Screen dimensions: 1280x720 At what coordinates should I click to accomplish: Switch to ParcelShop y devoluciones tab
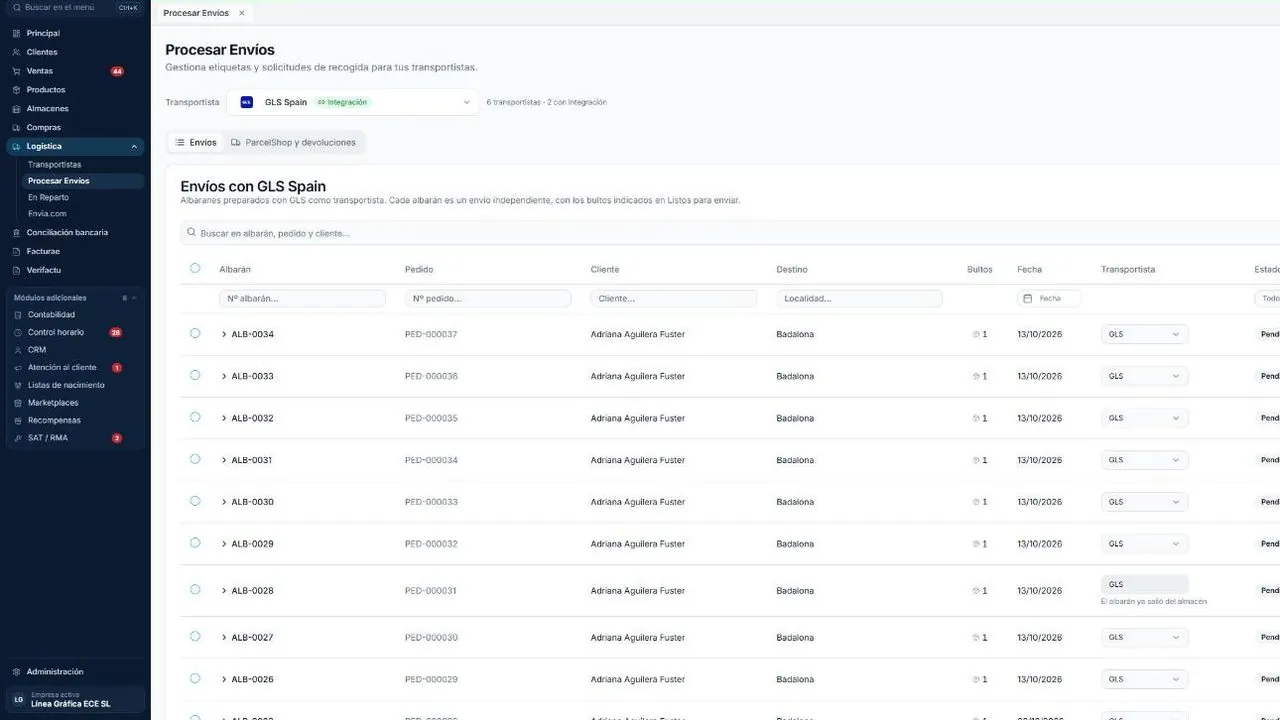click(x=293, y=143)
